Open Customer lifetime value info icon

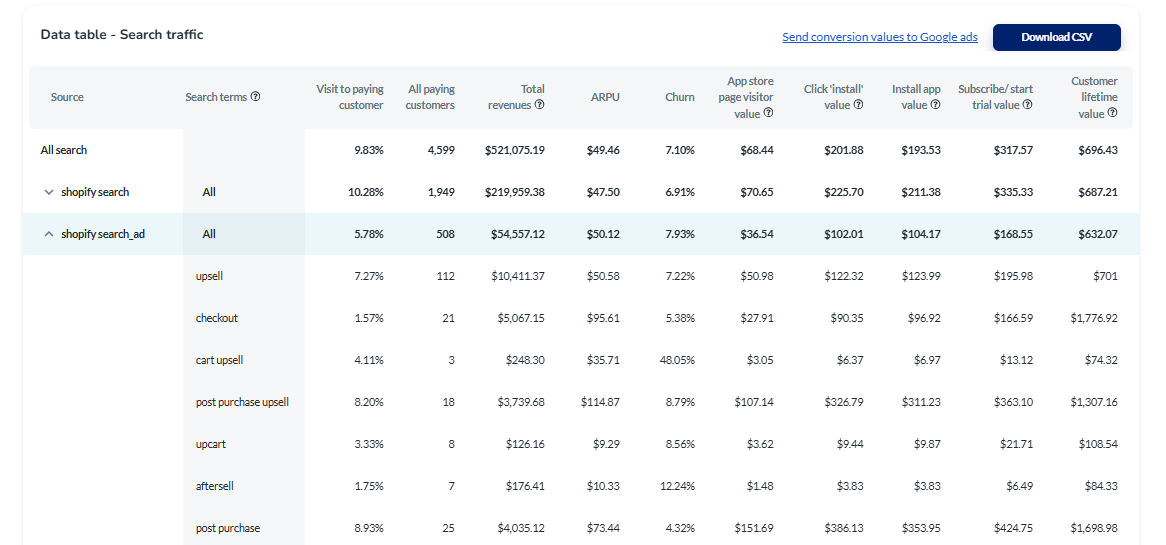(1112, 113)
